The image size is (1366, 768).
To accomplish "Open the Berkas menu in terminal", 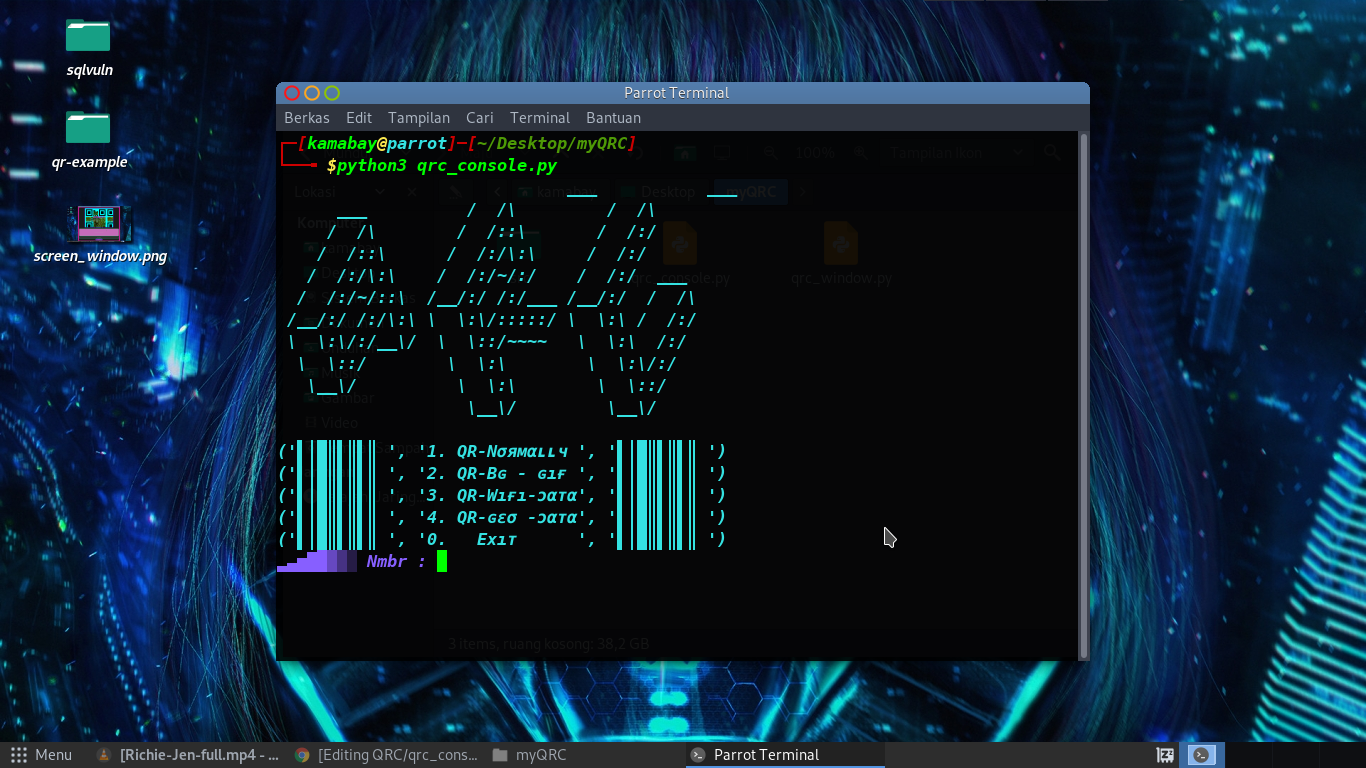I will (x=307, y=117).
